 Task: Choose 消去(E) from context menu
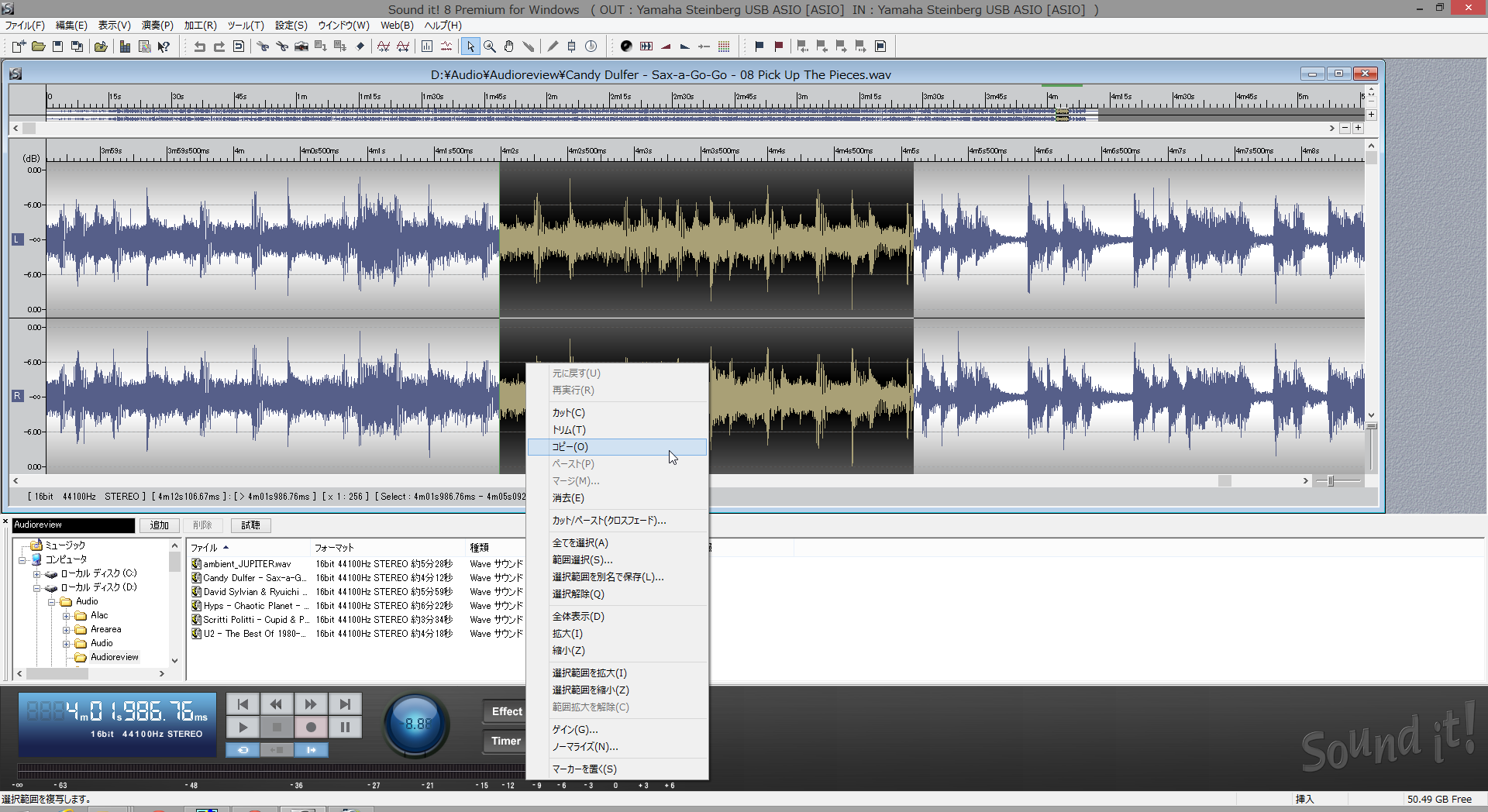[617, 498]
